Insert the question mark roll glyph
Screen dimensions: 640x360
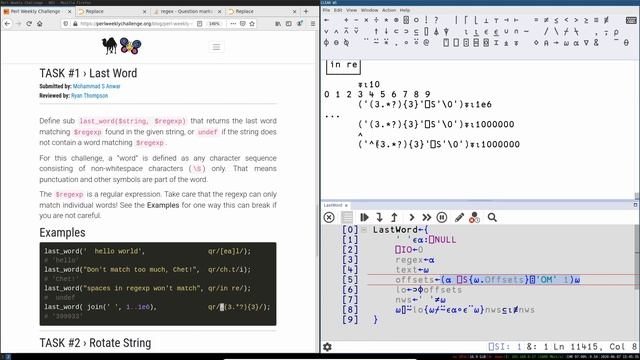tap(436, 20)
